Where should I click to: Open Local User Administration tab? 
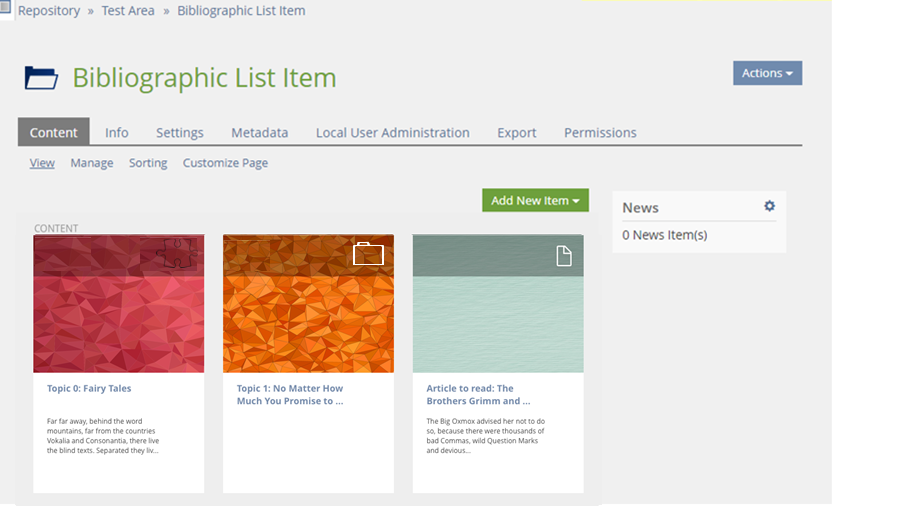point(392,132)
